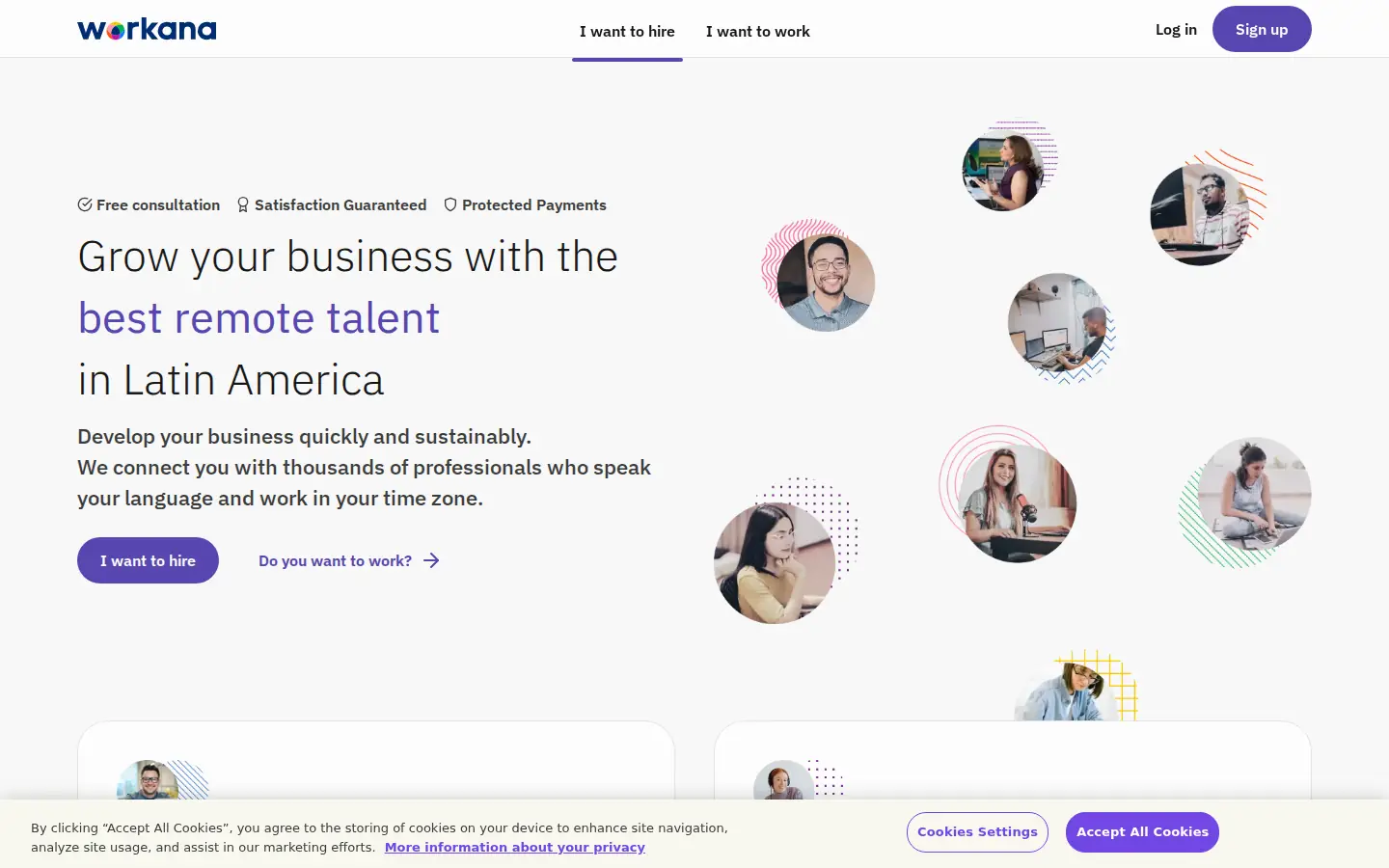Click the 'Free consultation' text

158,204
